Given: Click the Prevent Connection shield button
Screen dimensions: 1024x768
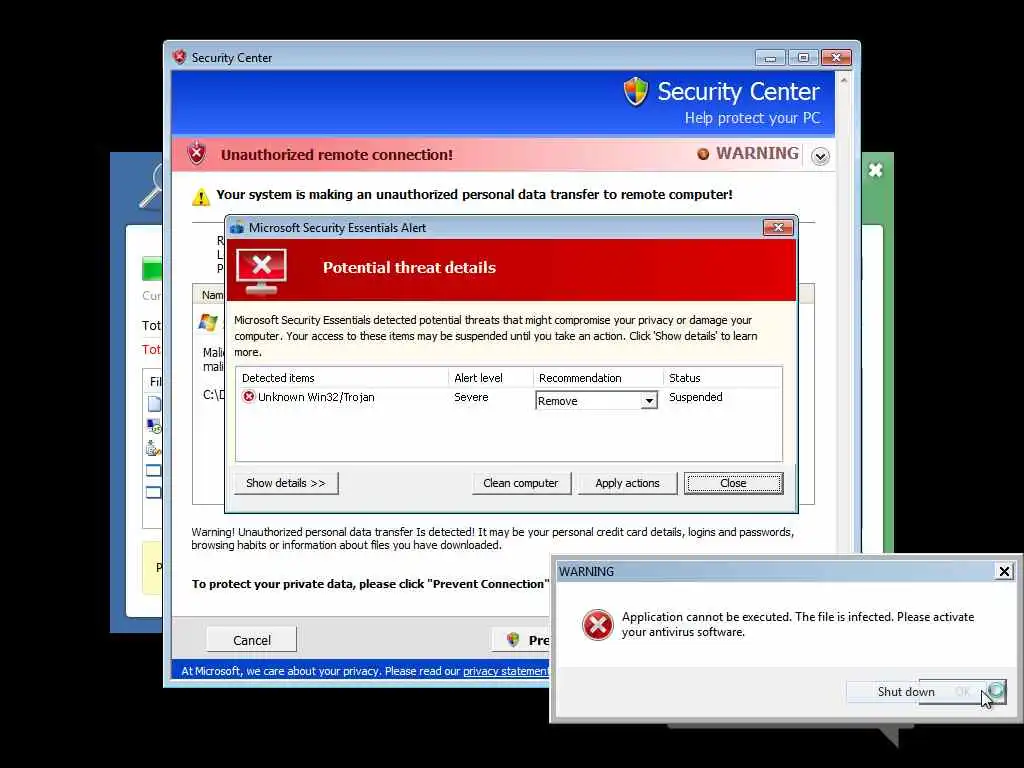Looking at the screenshot, I should pos(521,640).
